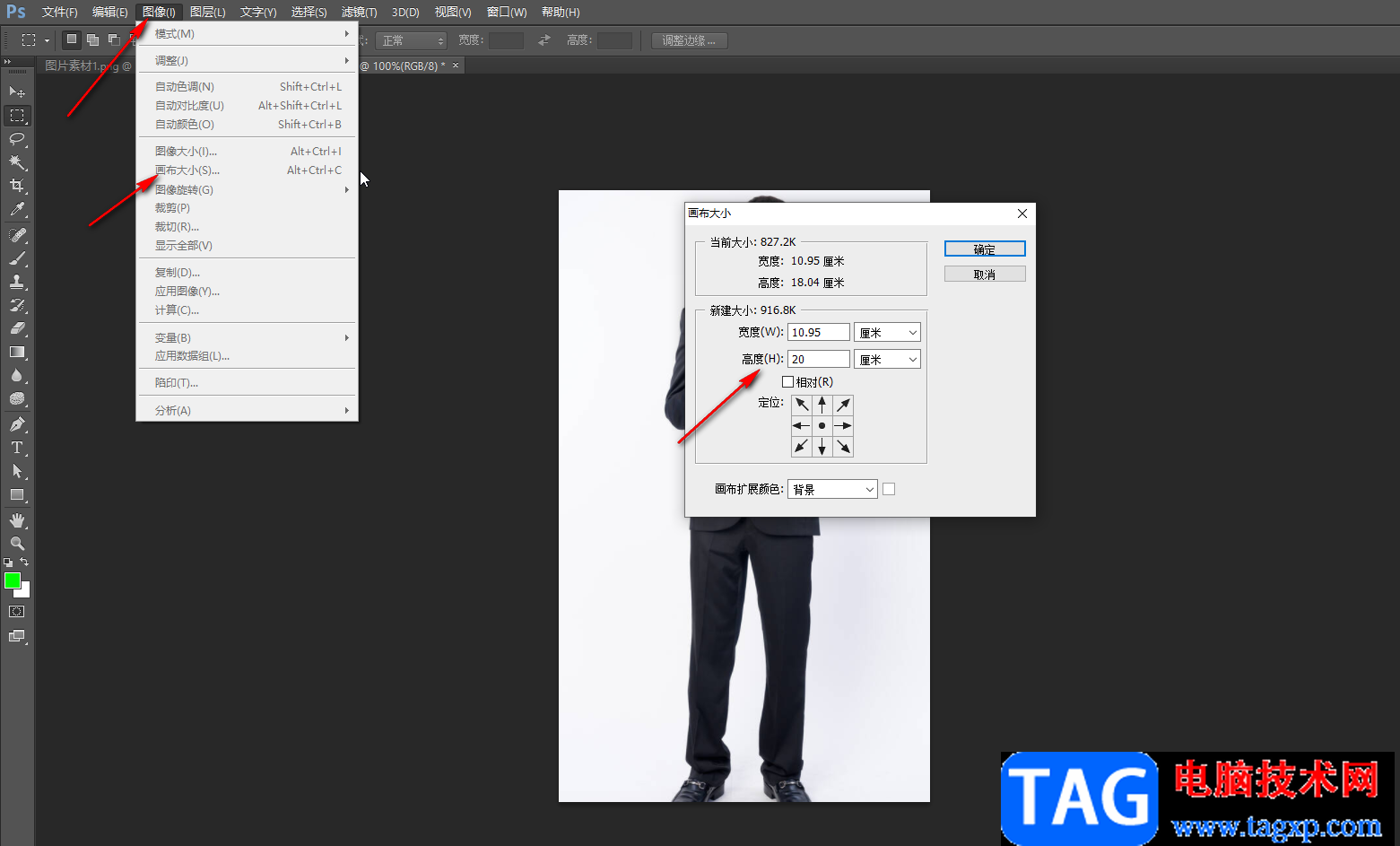Set anchor to bottom-left arrow
The height and width of the screenshot is (846, 1400).
[x=802, y=446]
